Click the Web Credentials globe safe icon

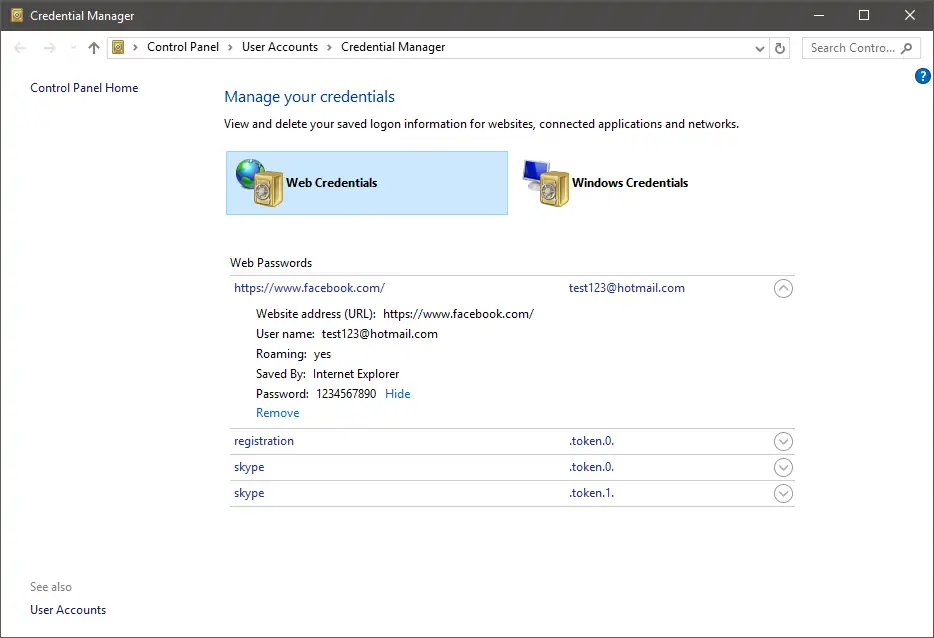pyautogui.click(x=259, y=183)
